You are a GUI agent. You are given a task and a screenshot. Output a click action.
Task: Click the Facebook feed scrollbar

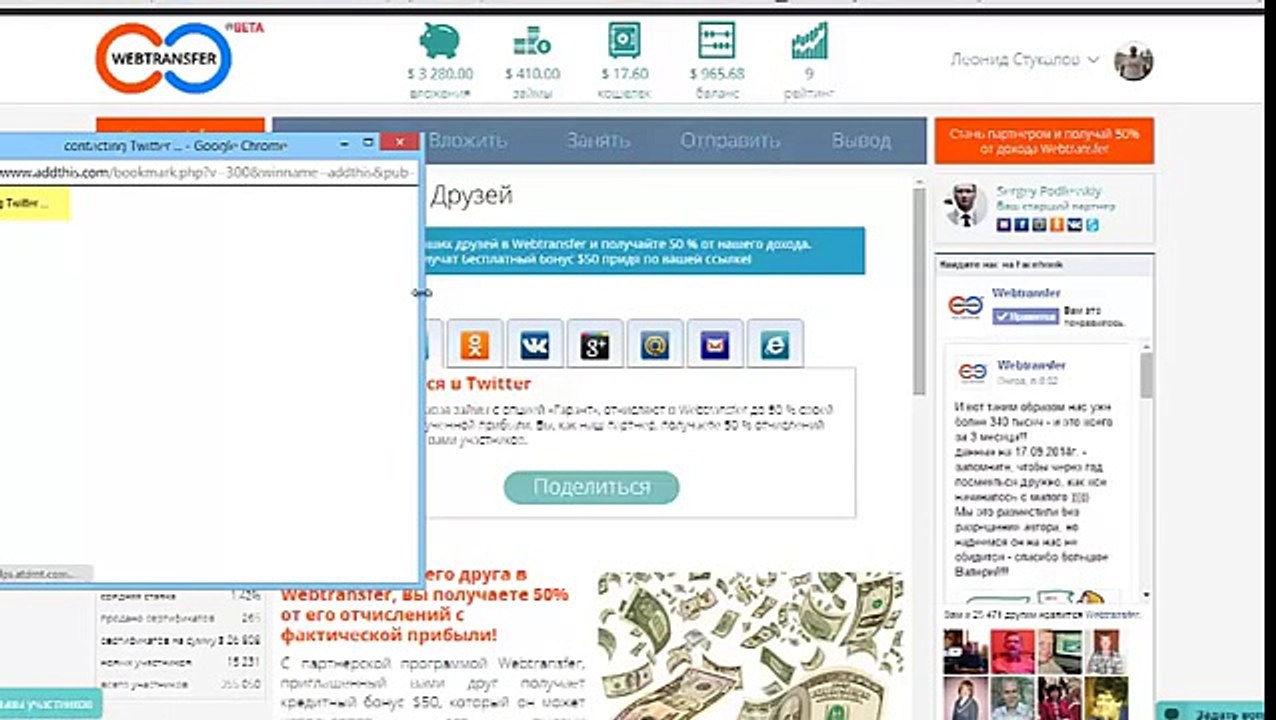click(x=1146, y=375)
